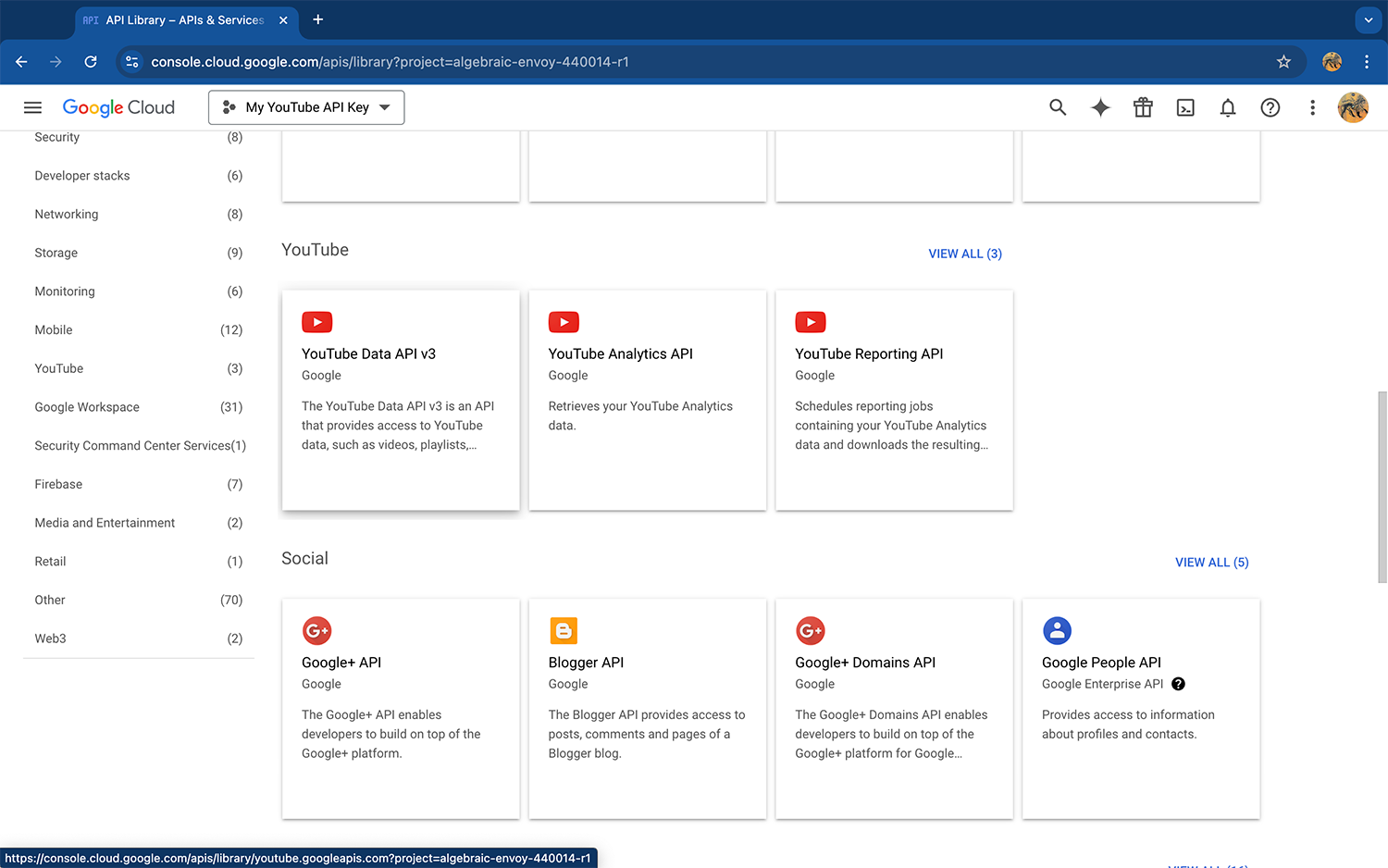Open notifications bell
The width and height of the screenshot is (1388, 868).
point(1228,107)
